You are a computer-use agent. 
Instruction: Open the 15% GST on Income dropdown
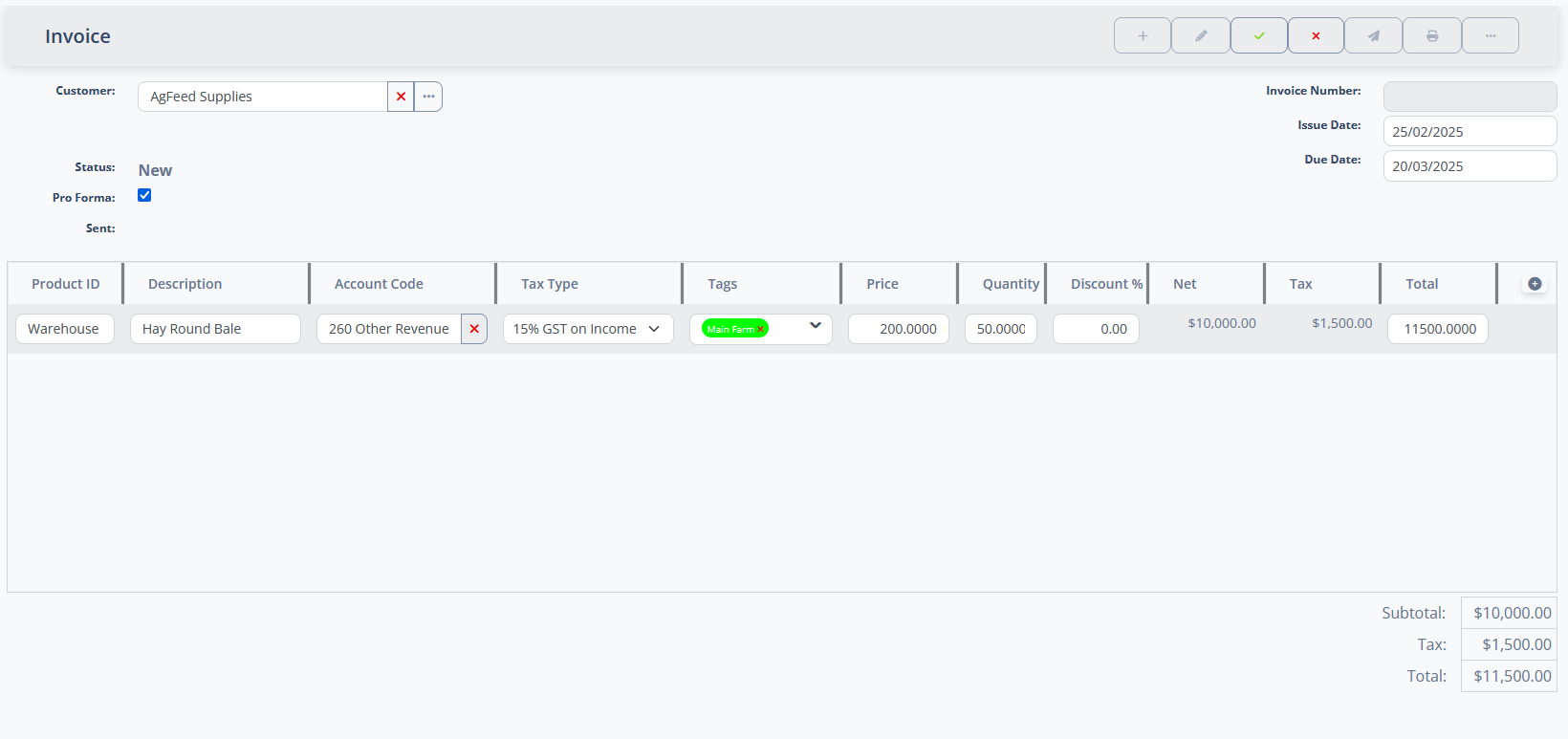tap(587, 329)
